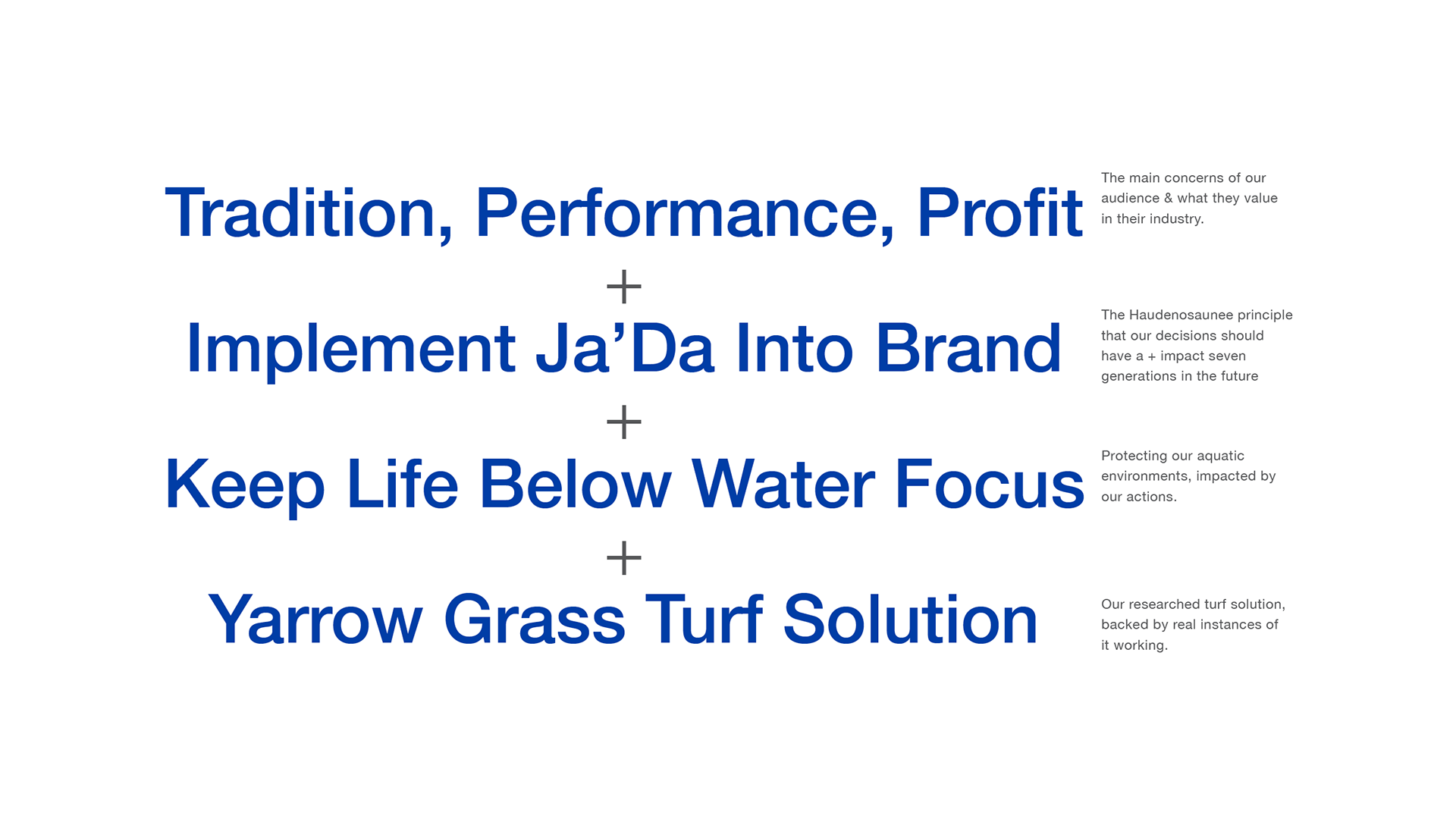Select the Yarrow Grass Turf Solution heading

[623, 620]
